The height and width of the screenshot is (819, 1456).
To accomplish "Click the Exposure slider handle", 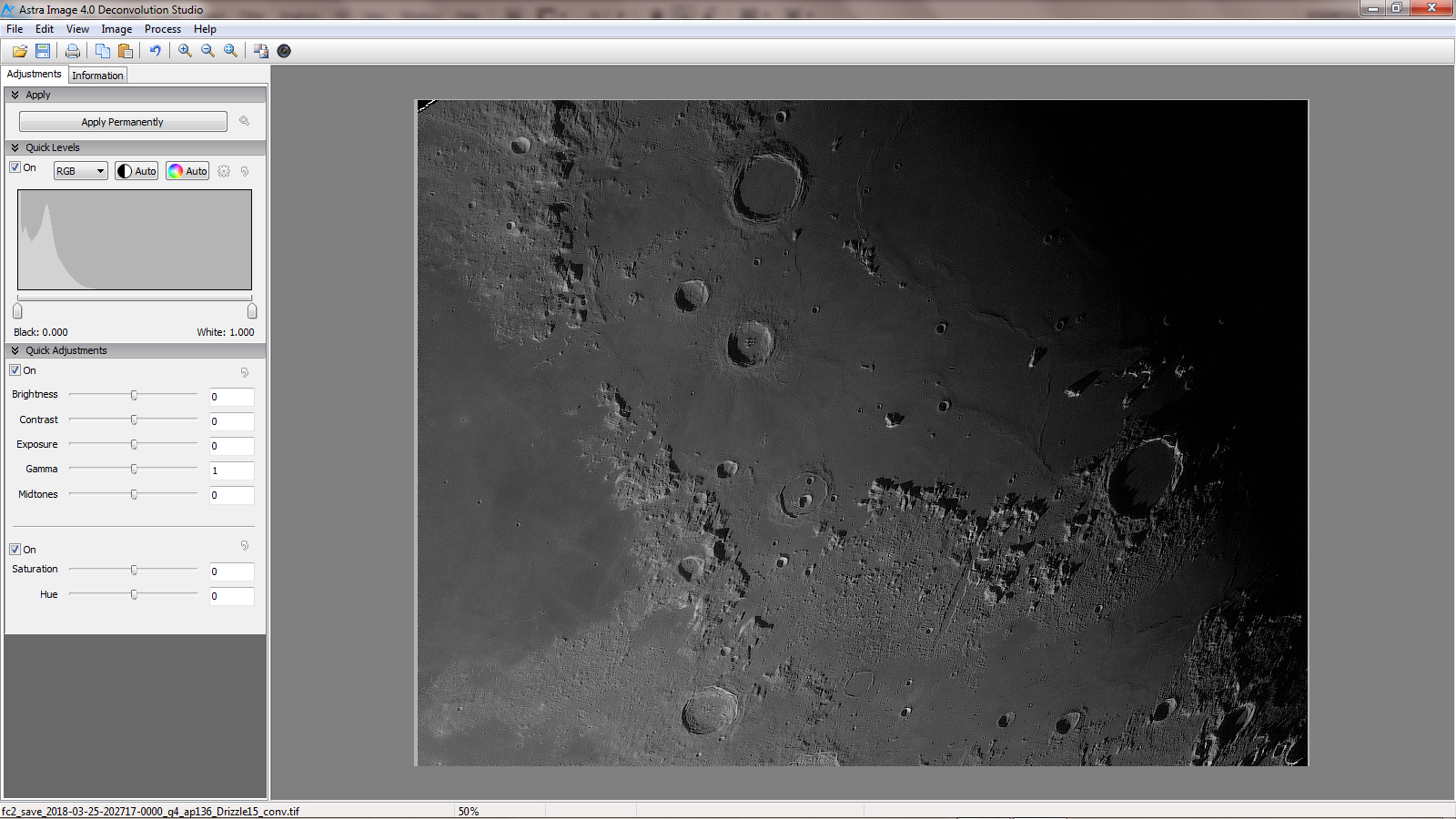I will coord(134,444).
